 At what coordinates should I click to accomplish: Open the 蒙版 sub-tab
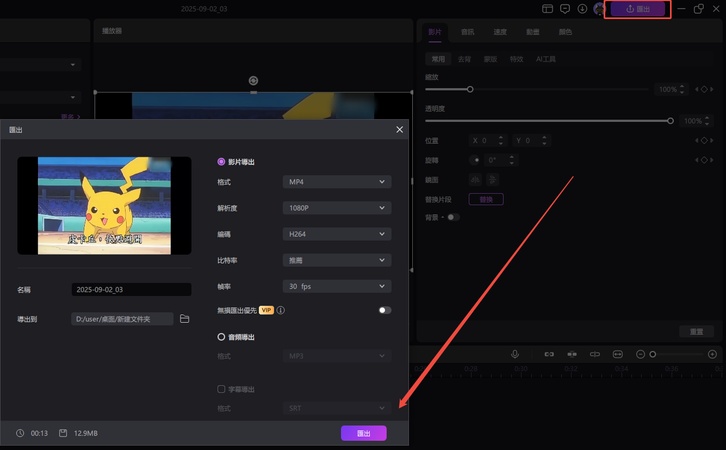[490, 59]
